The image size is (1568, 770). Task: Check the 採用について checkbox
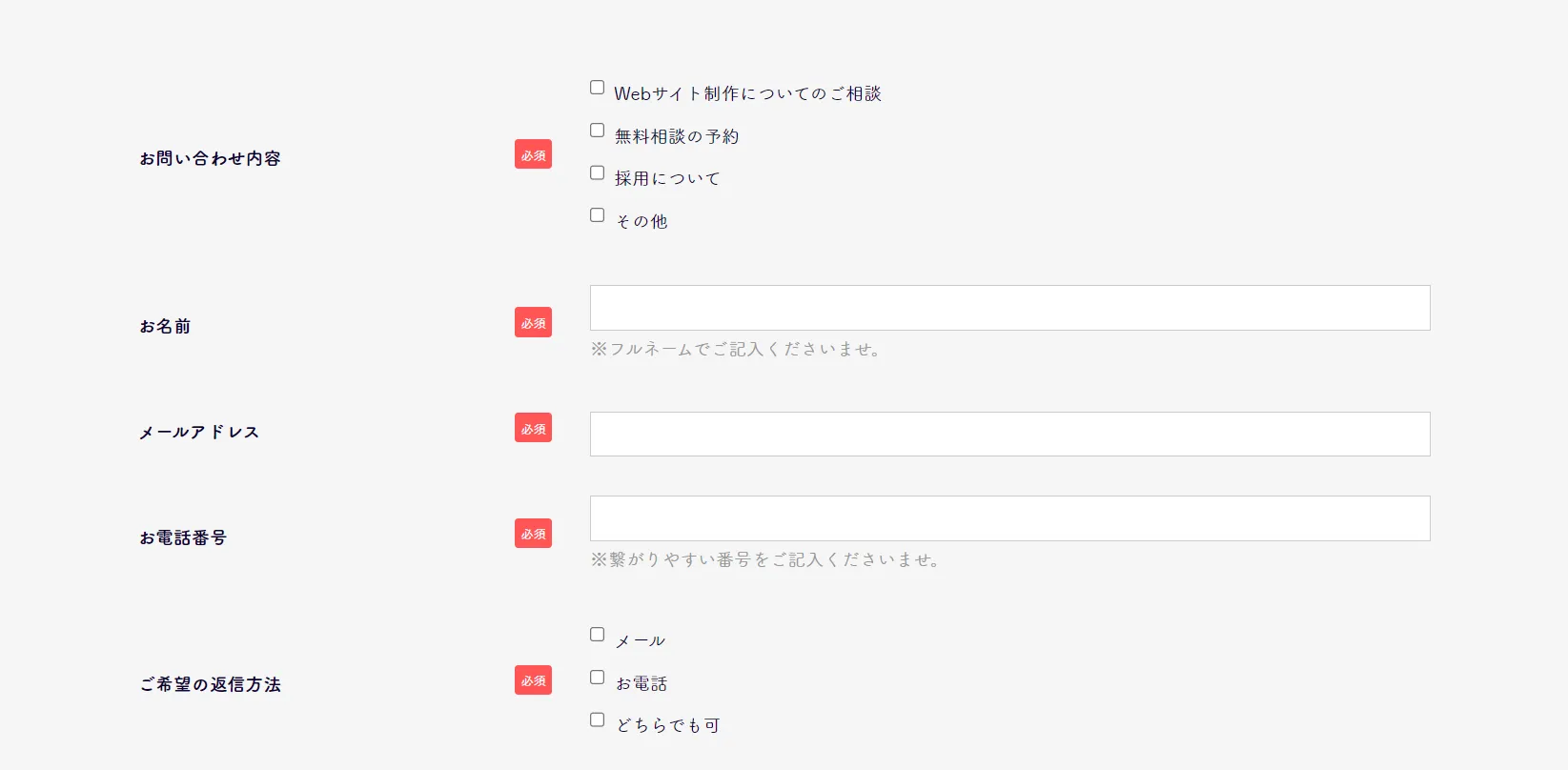596,172
